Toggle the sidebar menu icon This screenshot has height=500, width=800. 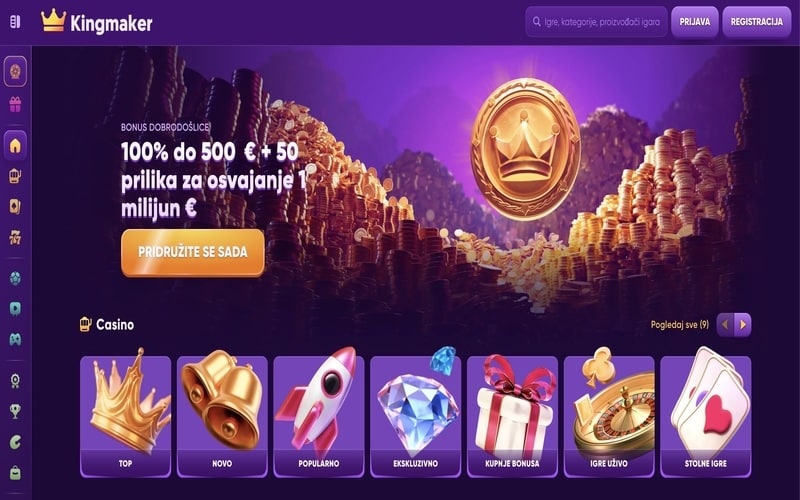(x=15, y=22)
